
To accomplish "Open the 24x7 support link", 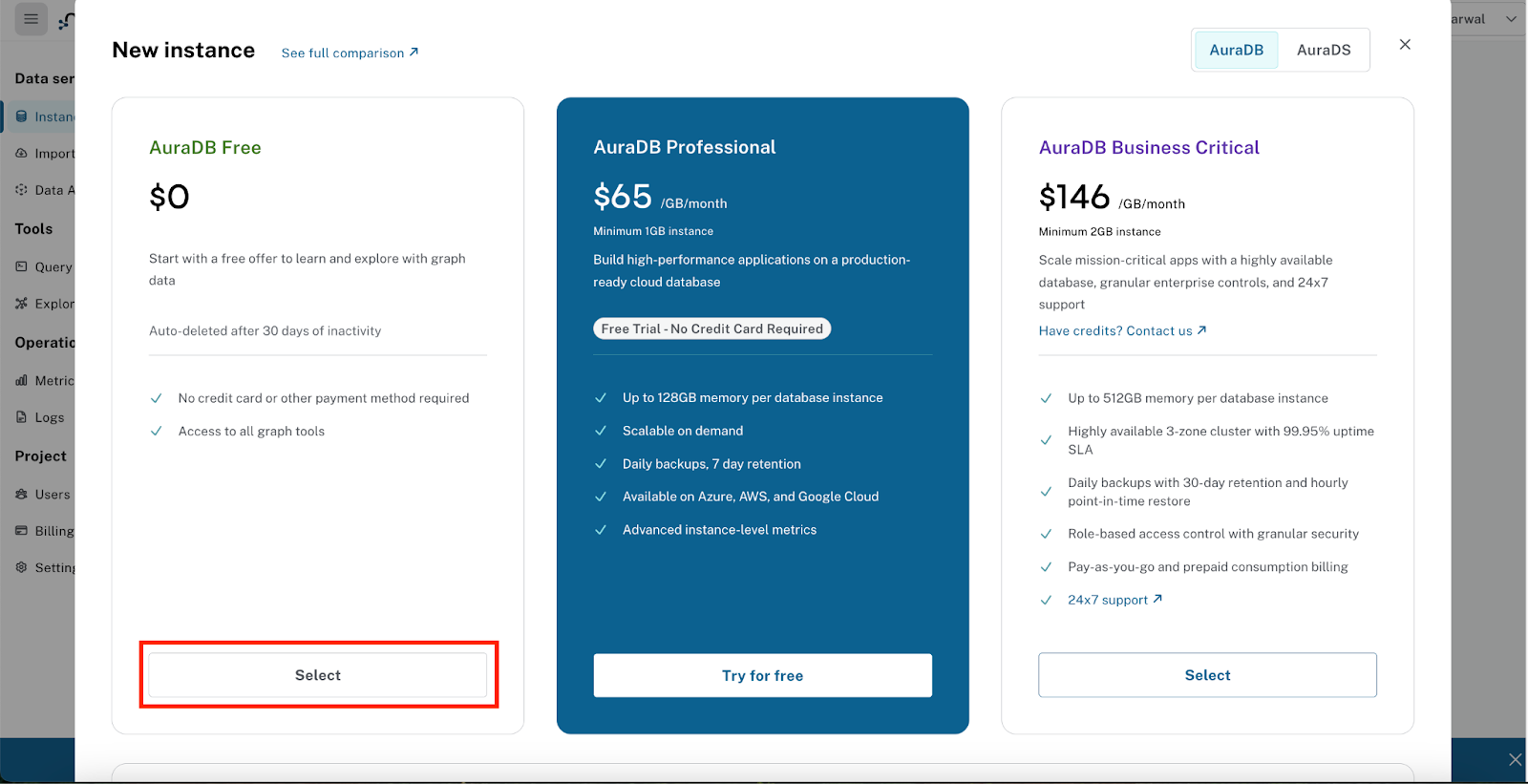I will [x=1114, y=600].
